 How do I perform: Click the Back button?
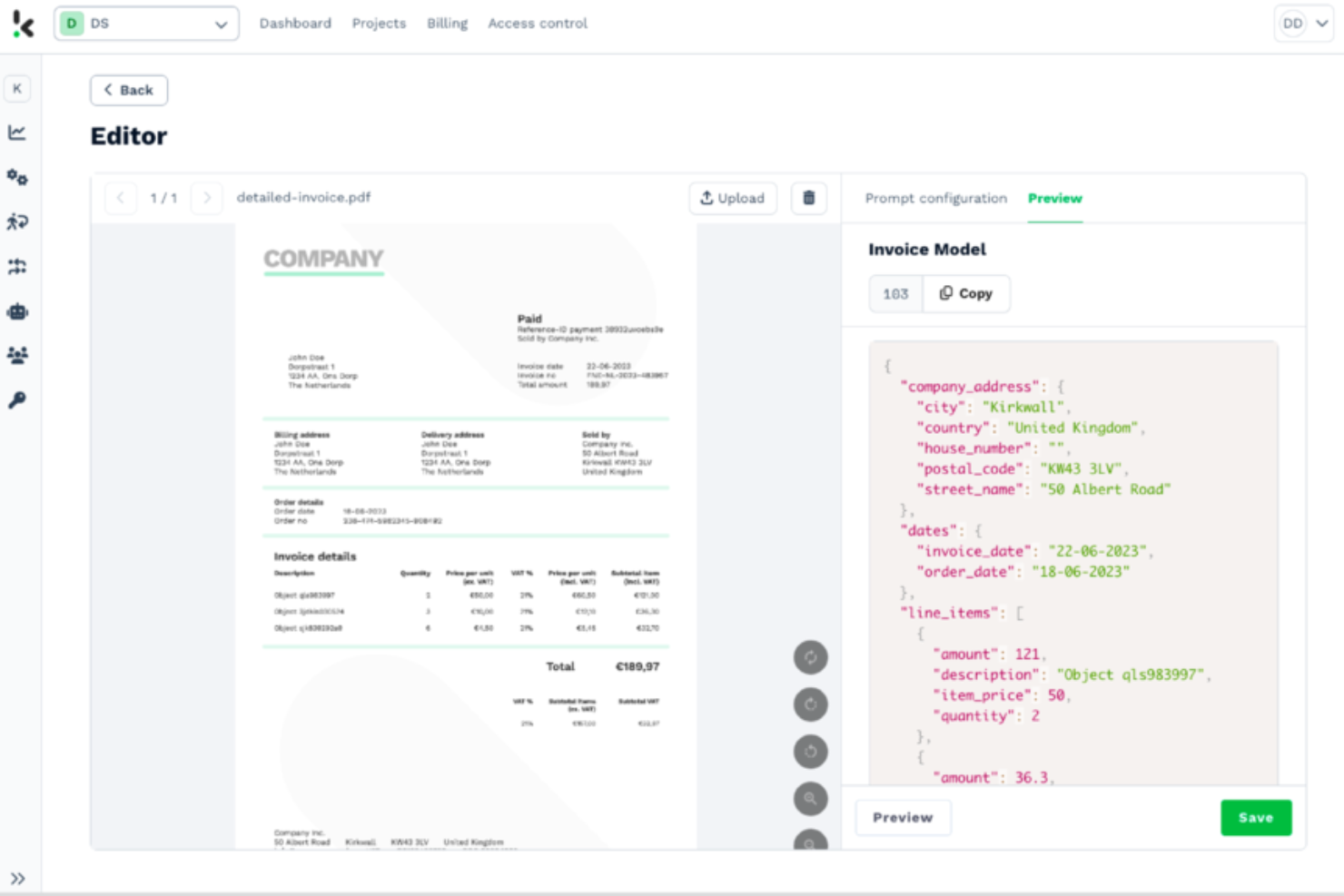pyautogui.click(x=129, y=90)
